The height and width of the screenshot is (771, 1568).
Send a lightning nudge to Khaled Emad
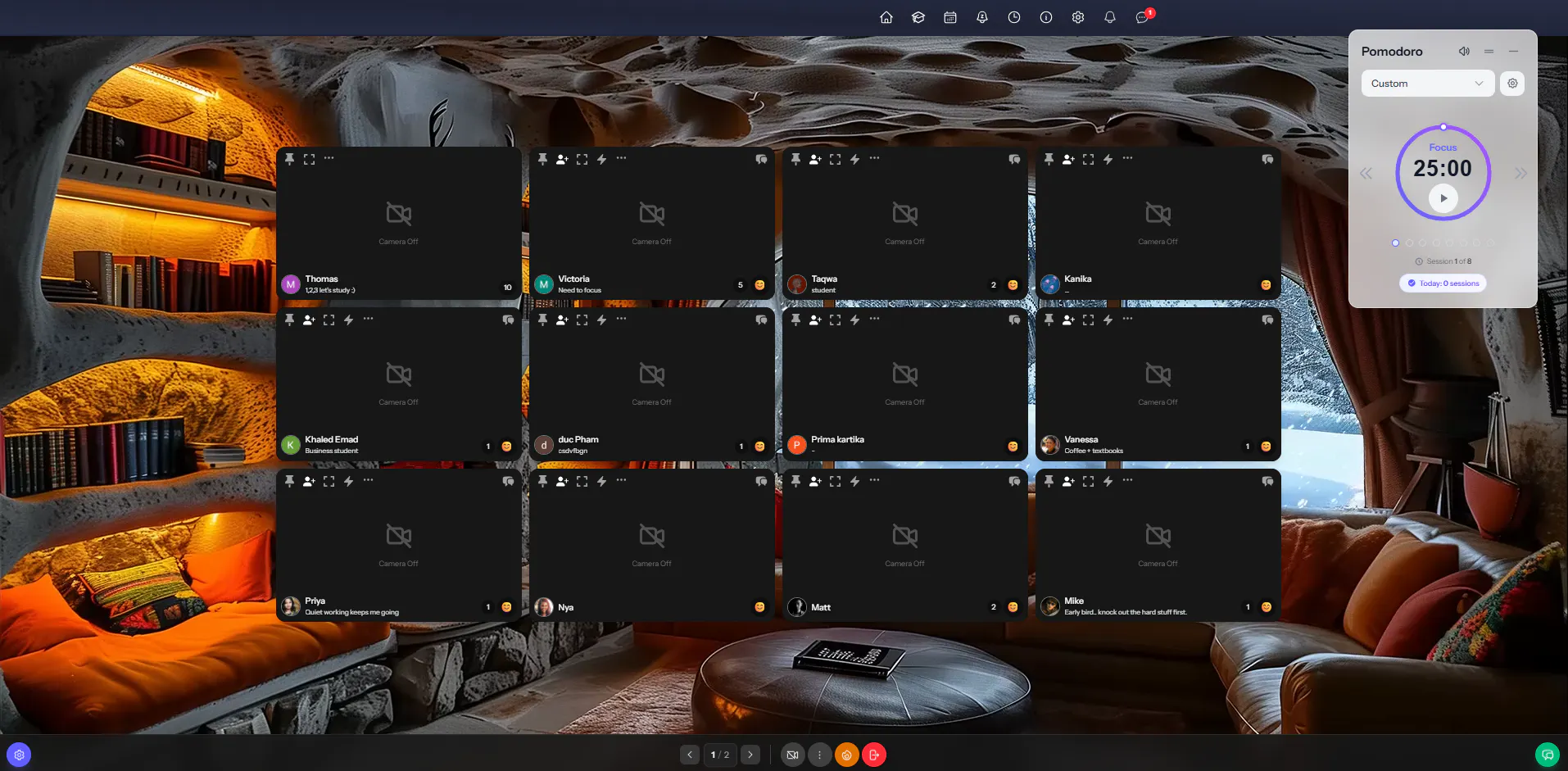coord(348,320)
